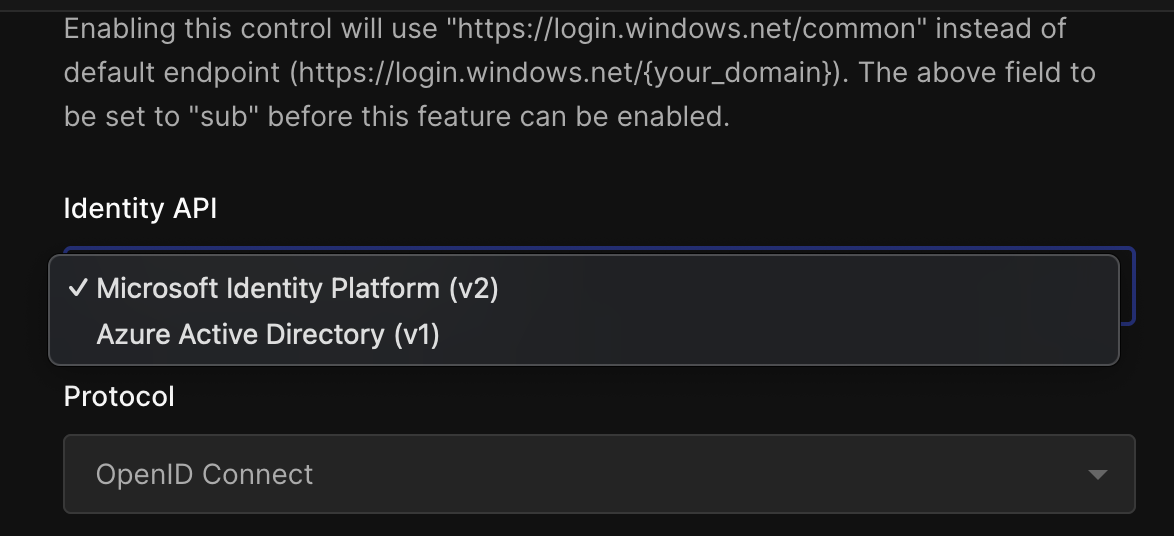The image size is (1174, 536).
Task: Click "before this feature can be enabled" text
Action: pyautogui.click(x=498, y=116)
